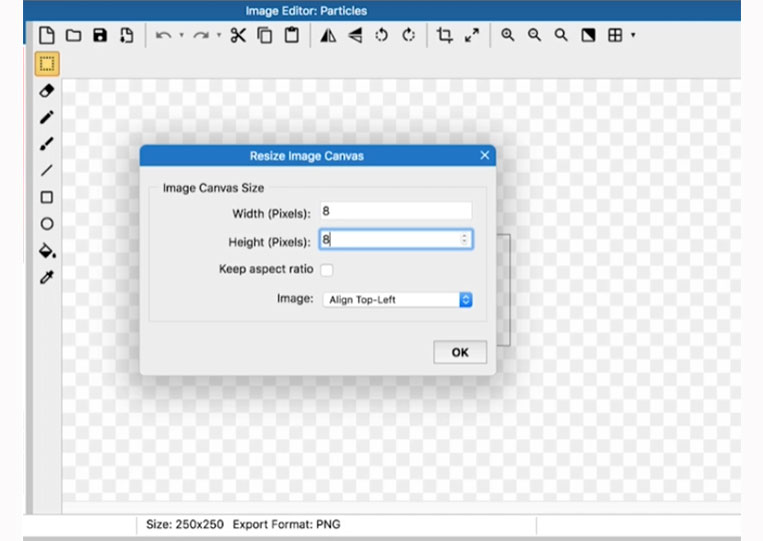Enable the Keep aspect ratio checkbox
The width and height of the screenshot is (763, 541).
pos(327,270)
